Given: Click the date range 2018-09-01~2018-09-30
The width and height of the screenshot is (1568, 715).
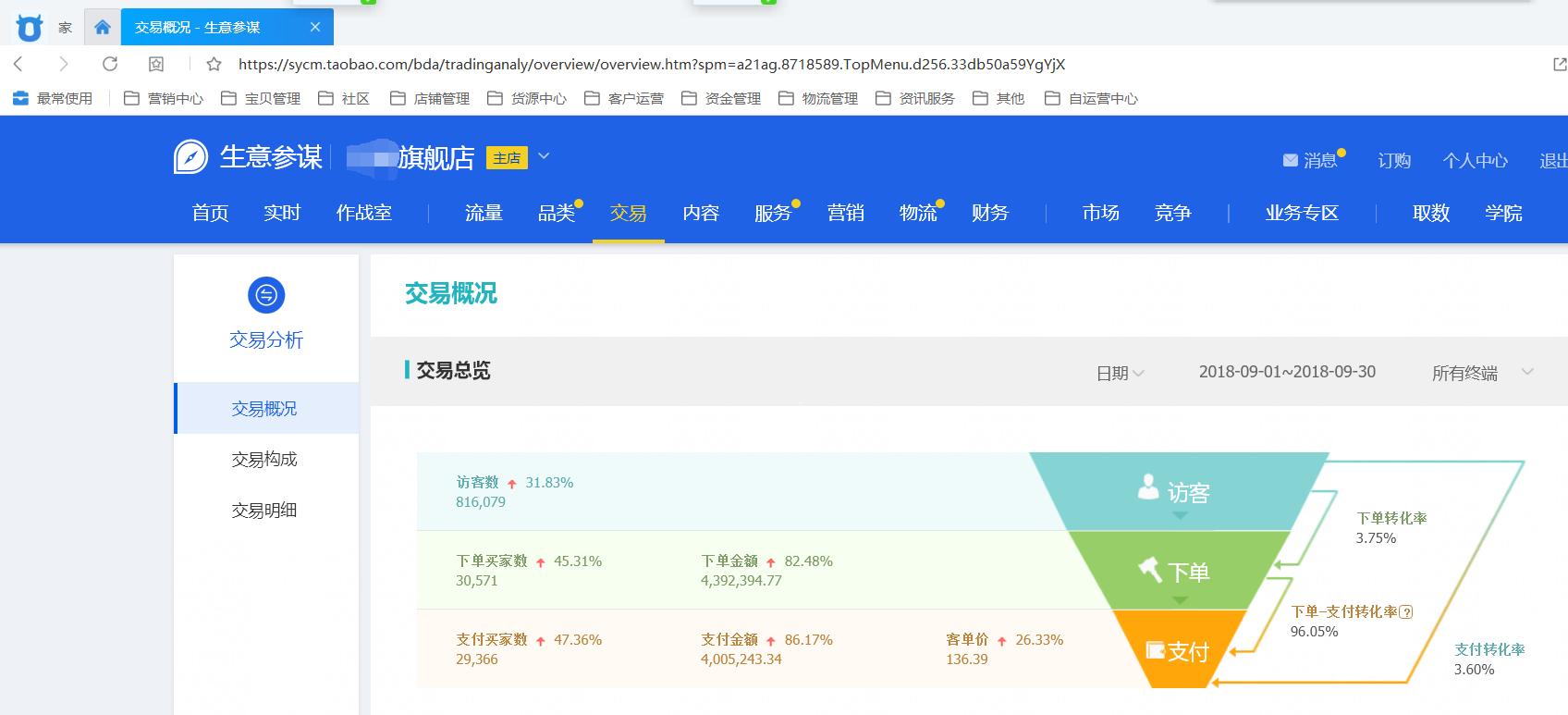Looking at the screenshot, I should coord(1287,372).
